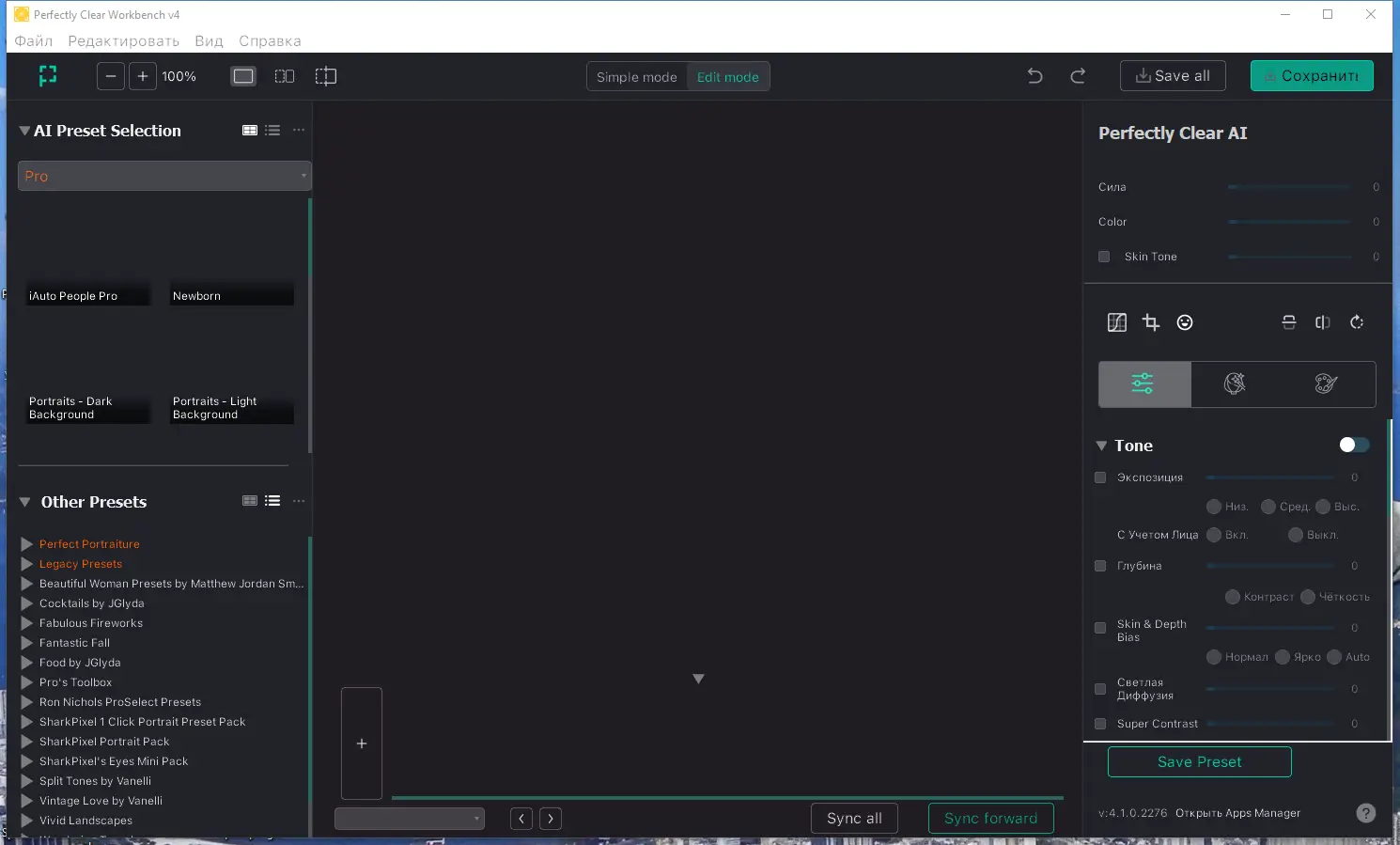Open the Face selection smiley icon
The width and height of the screenshot is (1400, 845).
click(1185, 322)
